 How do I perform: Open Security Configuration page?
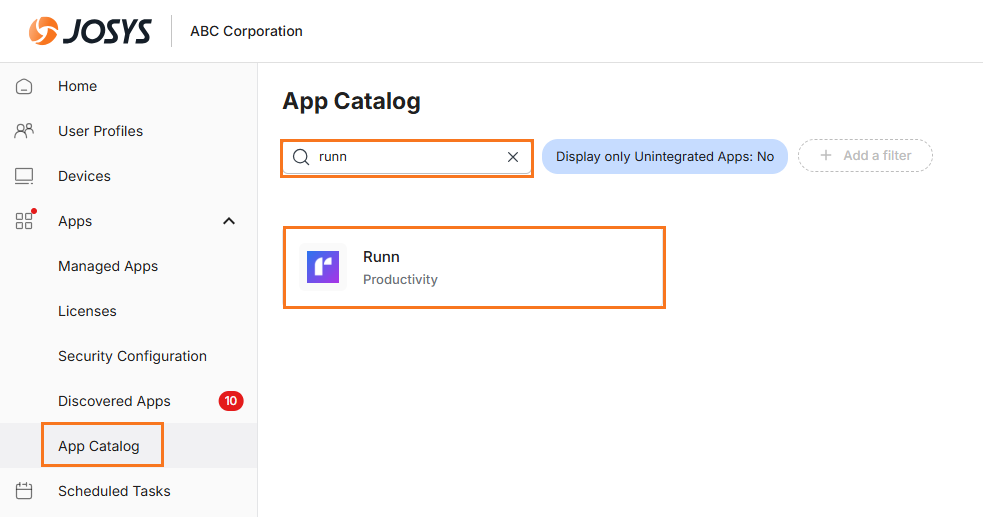[132, 356]
